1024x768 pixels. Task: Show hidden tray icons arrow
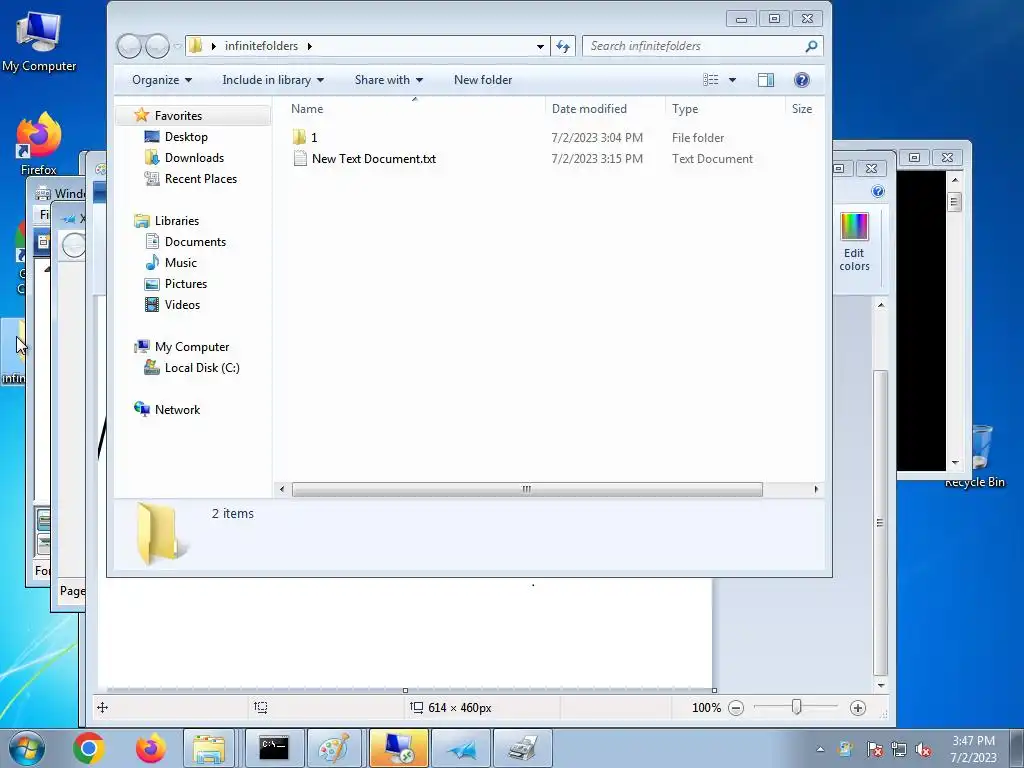[x=820, y=749]
